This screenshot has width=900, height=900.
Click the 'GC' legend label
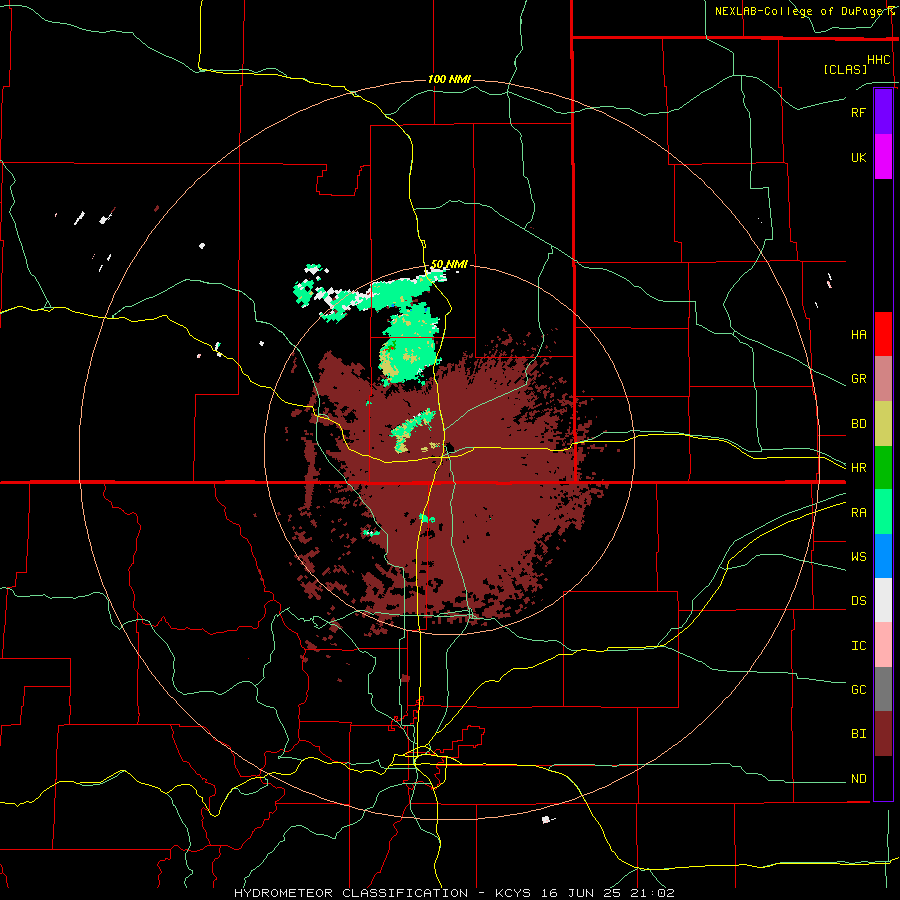pyautogui.click(x=858, y=690)
